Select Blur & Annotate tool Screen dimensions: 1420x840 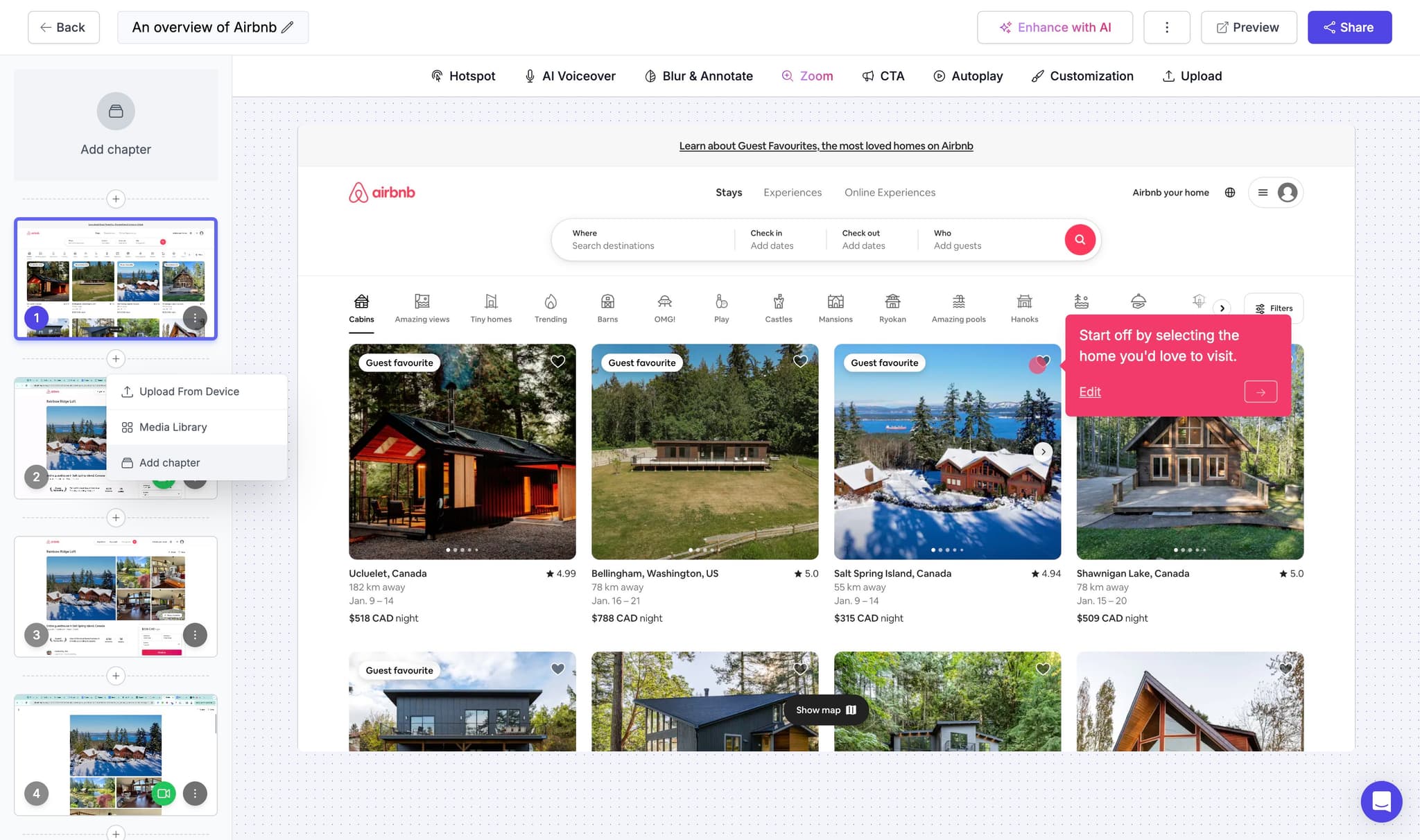click(x=698, y=76)
